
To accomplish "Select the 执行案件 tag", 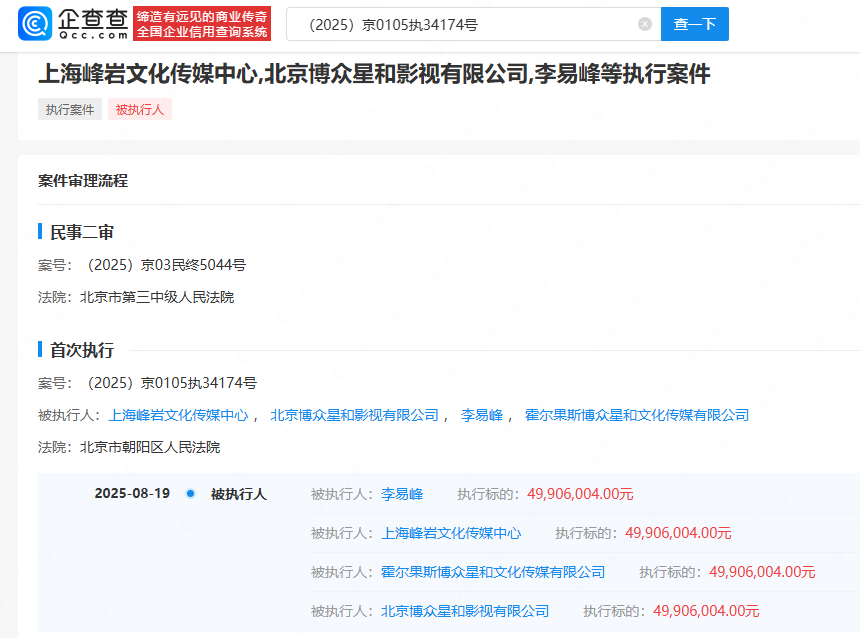I will pyautogui.click(x=69, y=109).
